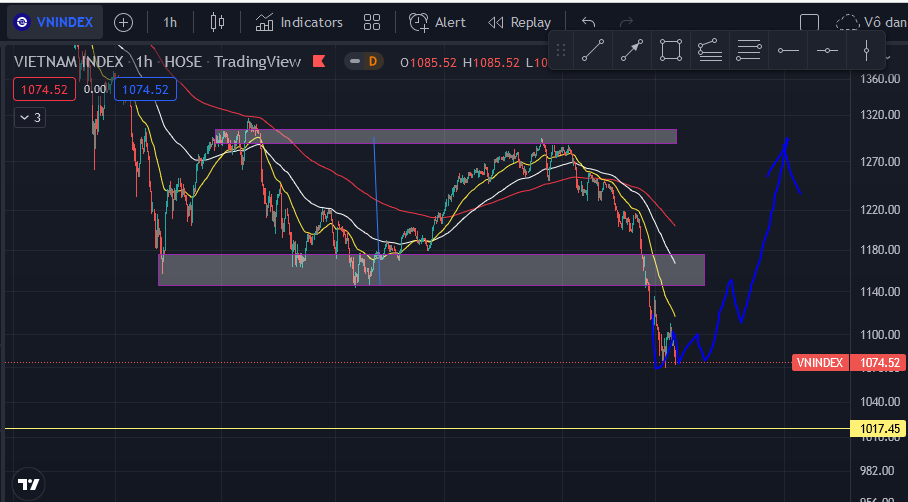
Task: Click the 0.00 spread value
Action: (94, 89)
